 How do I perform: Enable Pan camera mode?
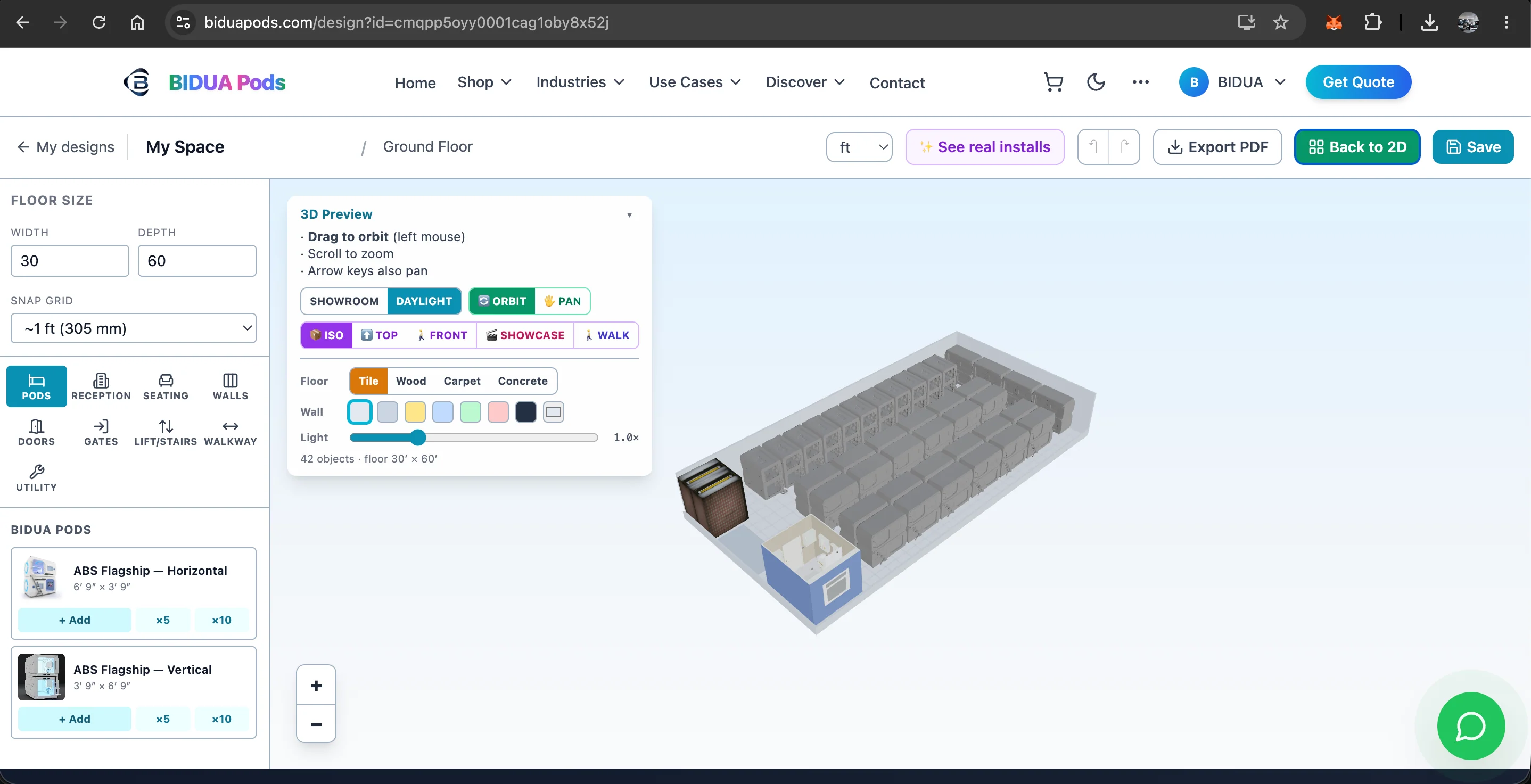562,301
